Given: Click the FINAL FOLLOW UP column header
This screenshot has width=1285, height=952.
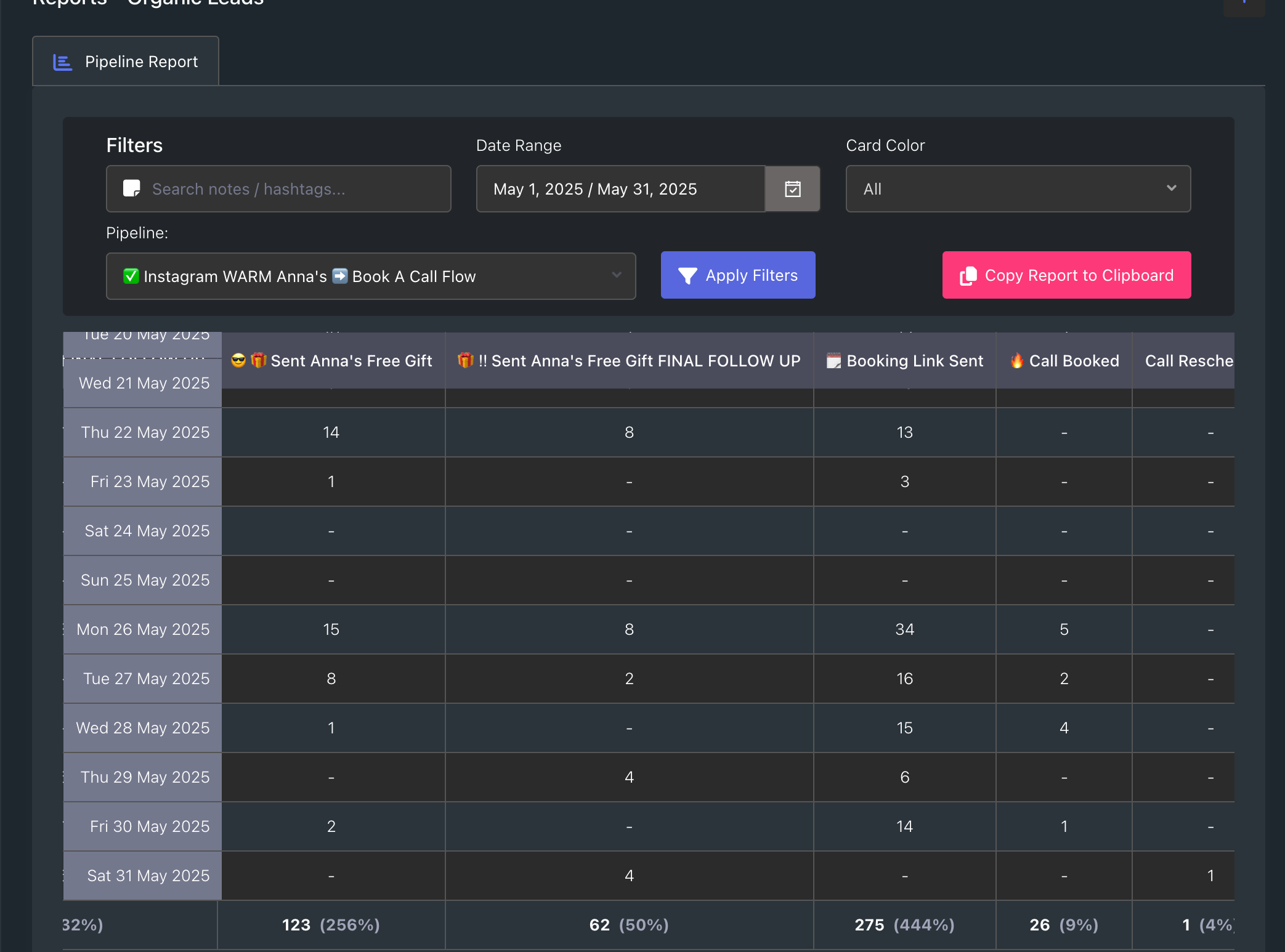Looking at the screenshot, I should tap(629, 361).
